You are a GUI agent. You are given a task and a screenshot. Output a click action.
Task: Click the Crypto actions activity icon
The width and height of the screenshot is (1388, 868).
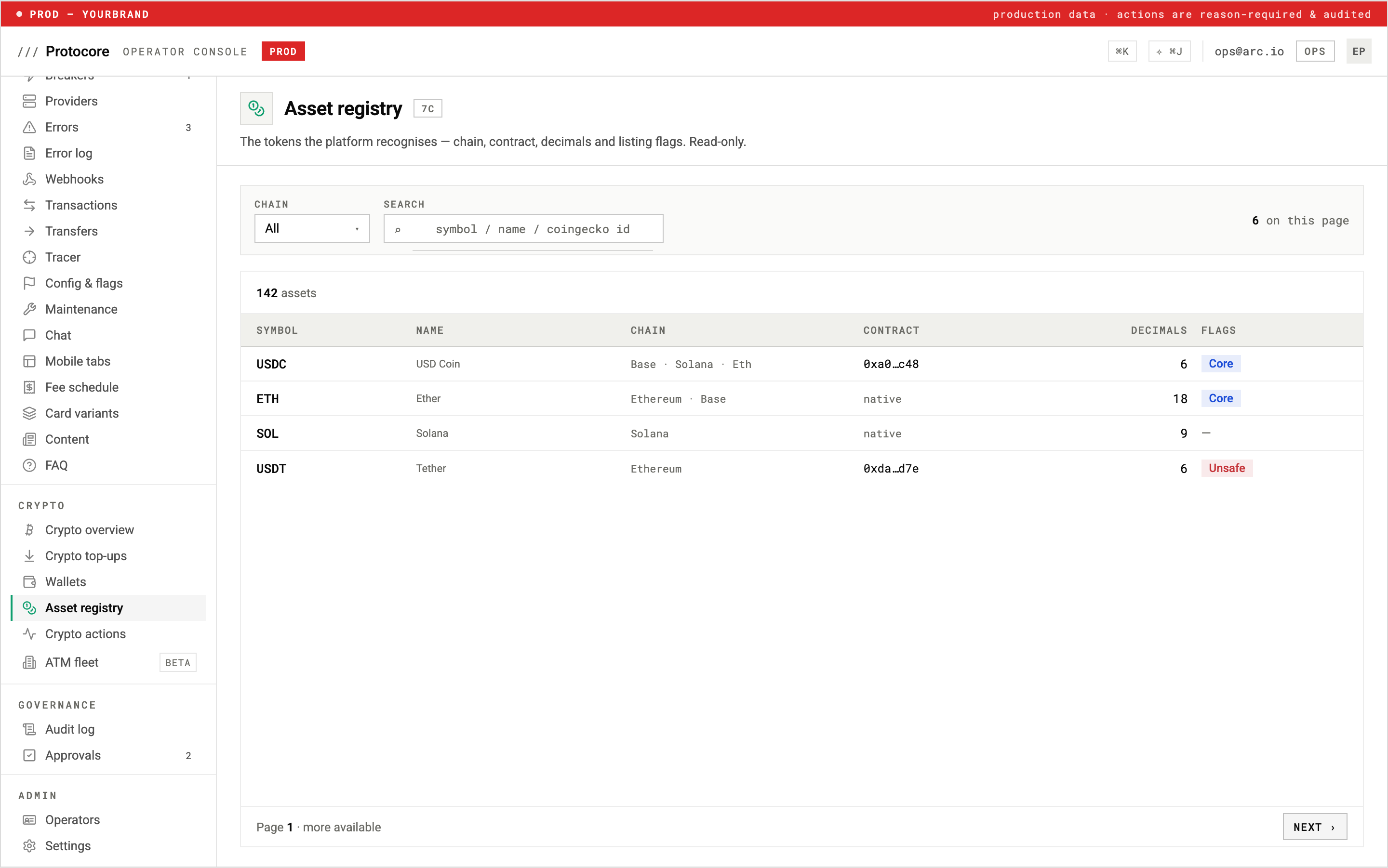click(29, 634)
